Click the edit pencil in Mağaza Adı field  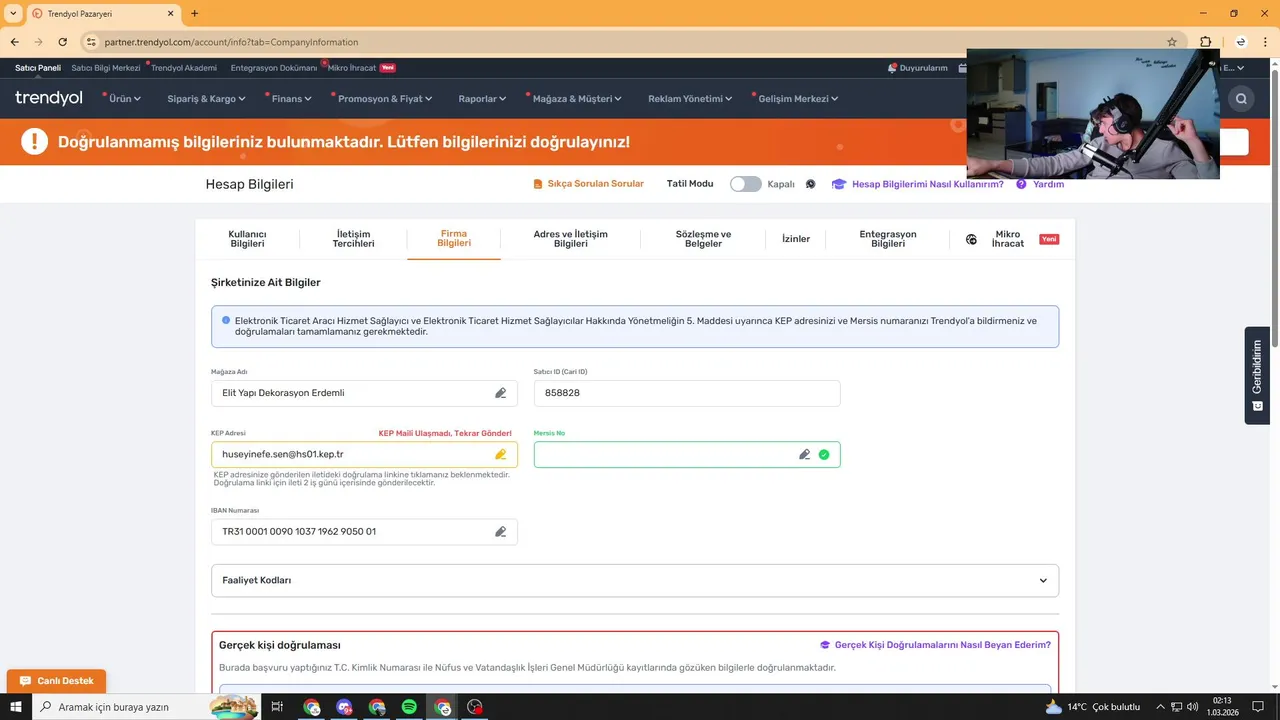pyautogui.click(x=501, y=393)
